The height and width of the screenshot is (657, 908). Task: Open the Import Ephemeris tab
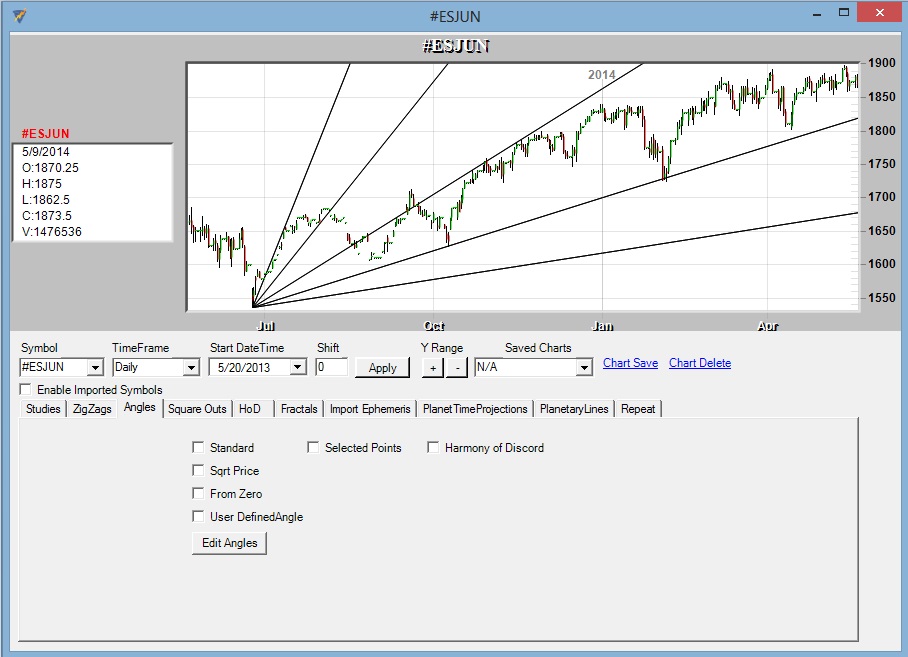point(370,409)
